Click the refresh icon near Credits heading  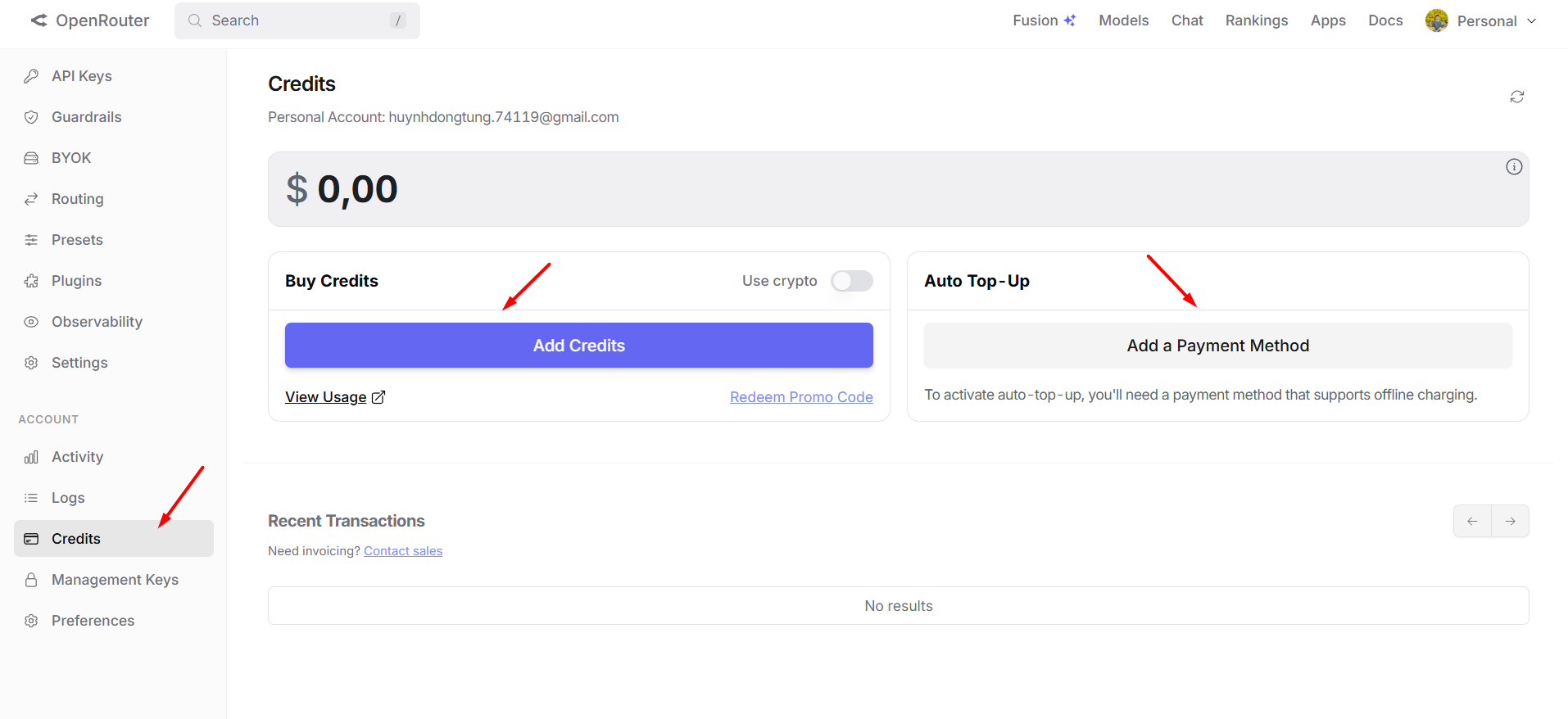1516,97
